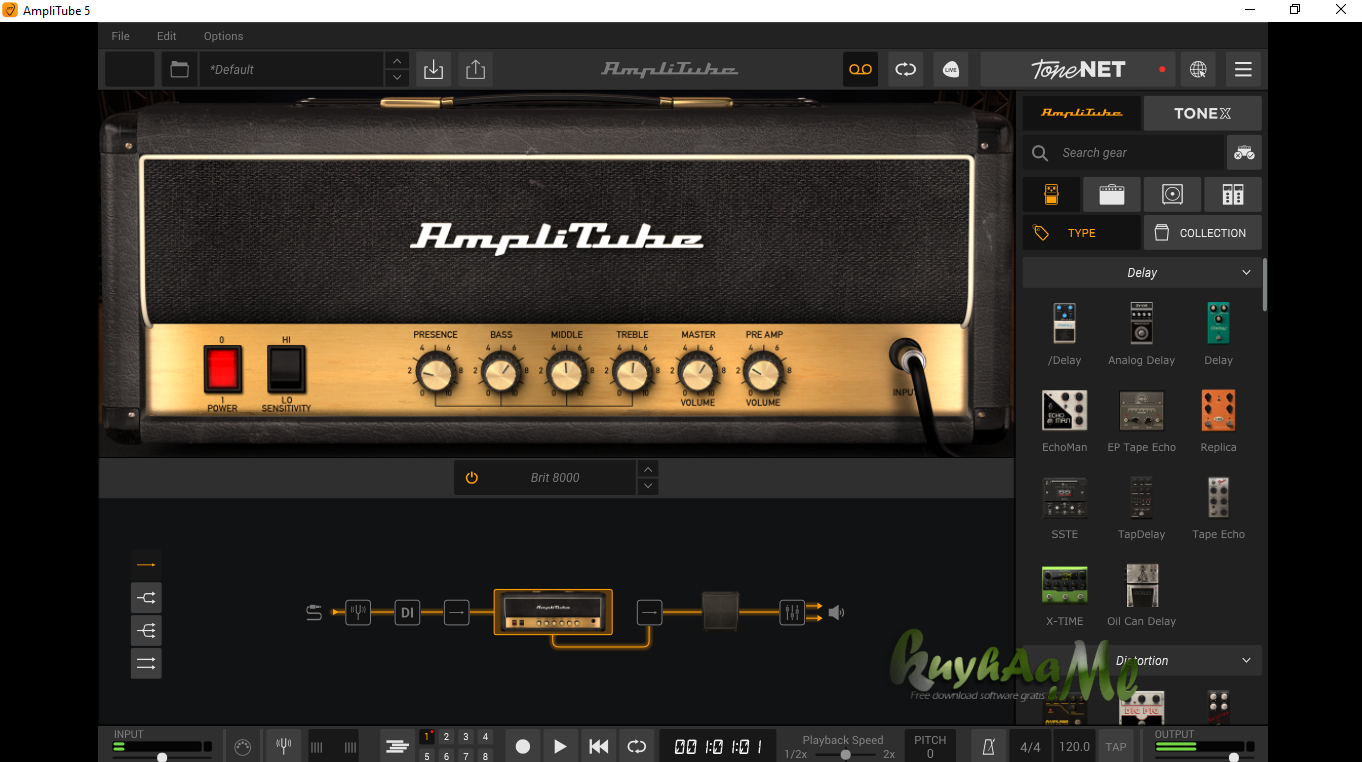Open the preset browser folder icon
The image size is (1362, 762).
pyautogui.click(x=179, y=70)
